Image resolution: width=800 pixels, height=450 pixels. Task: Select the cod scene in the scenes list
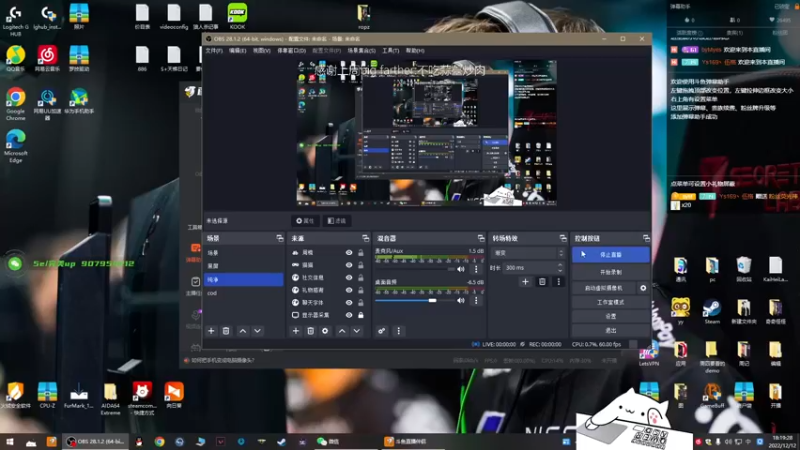(x=243, y=293)
